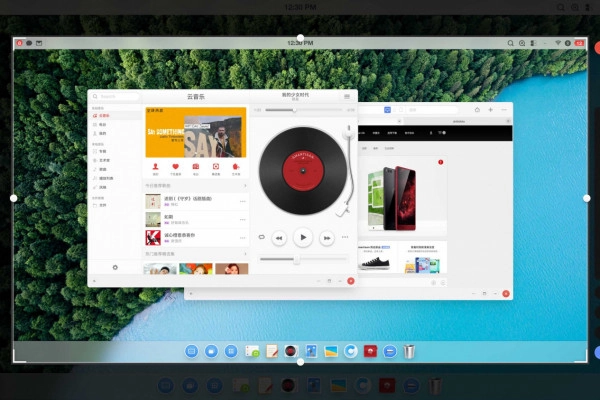The height and width of the screenshot is (400, 600).
Task: Open search in the top status bar
Action: tap(510, 43)
